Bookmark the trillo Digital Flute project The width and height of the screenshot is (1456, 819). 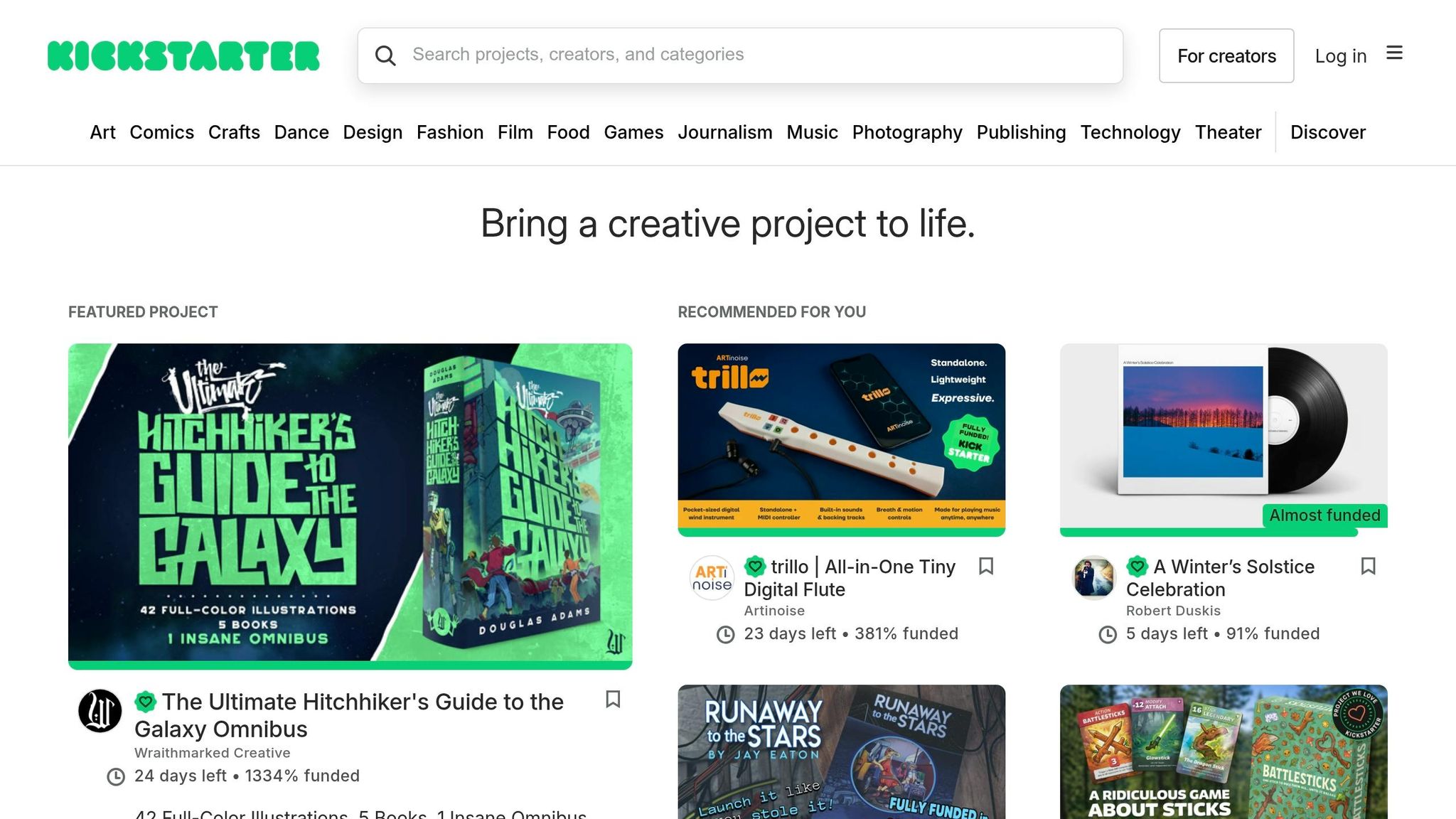pos(986,567)
